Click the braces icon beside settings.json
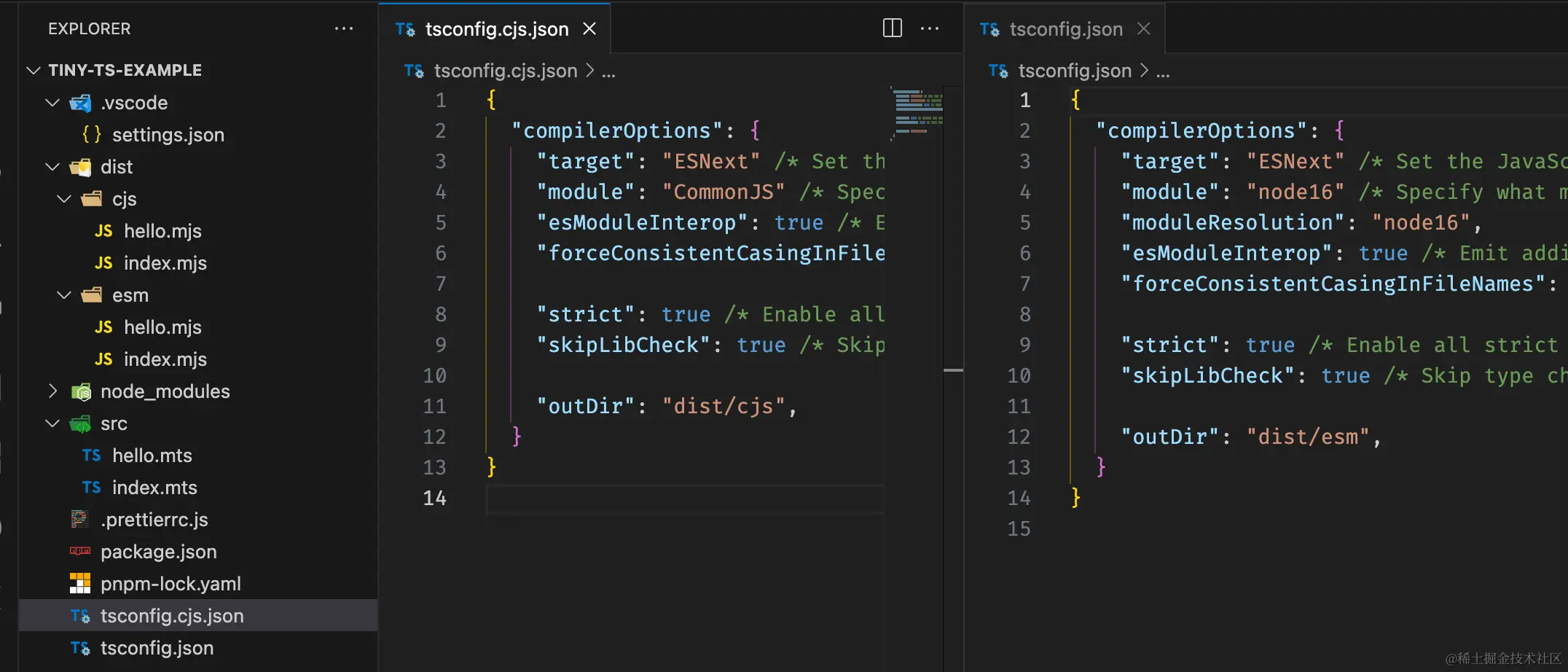1568x672 pixels. (92, 134)
